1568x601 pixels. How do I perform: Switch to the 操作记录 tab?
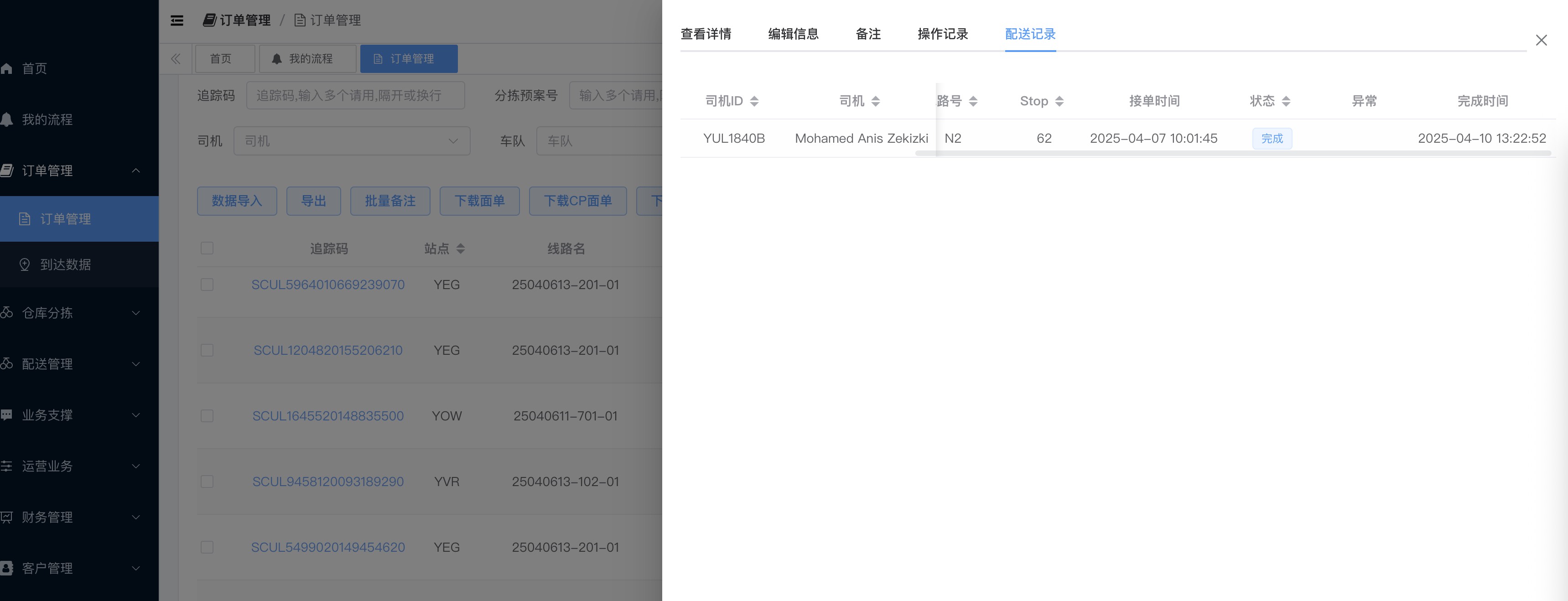[942, 34]
